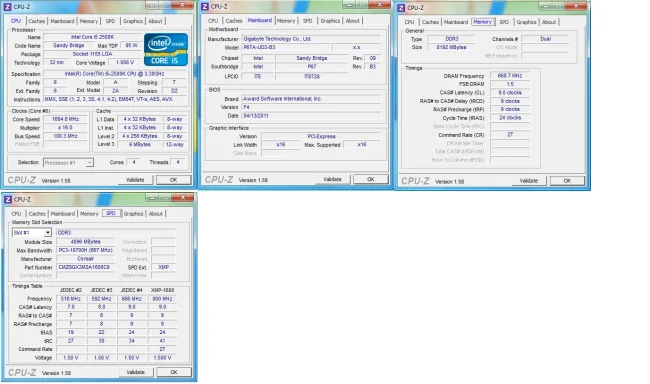Viewport: 650px width, 384px height.
Task: Open Graphics tab in the CPU window
Action: tap(133, 21)
